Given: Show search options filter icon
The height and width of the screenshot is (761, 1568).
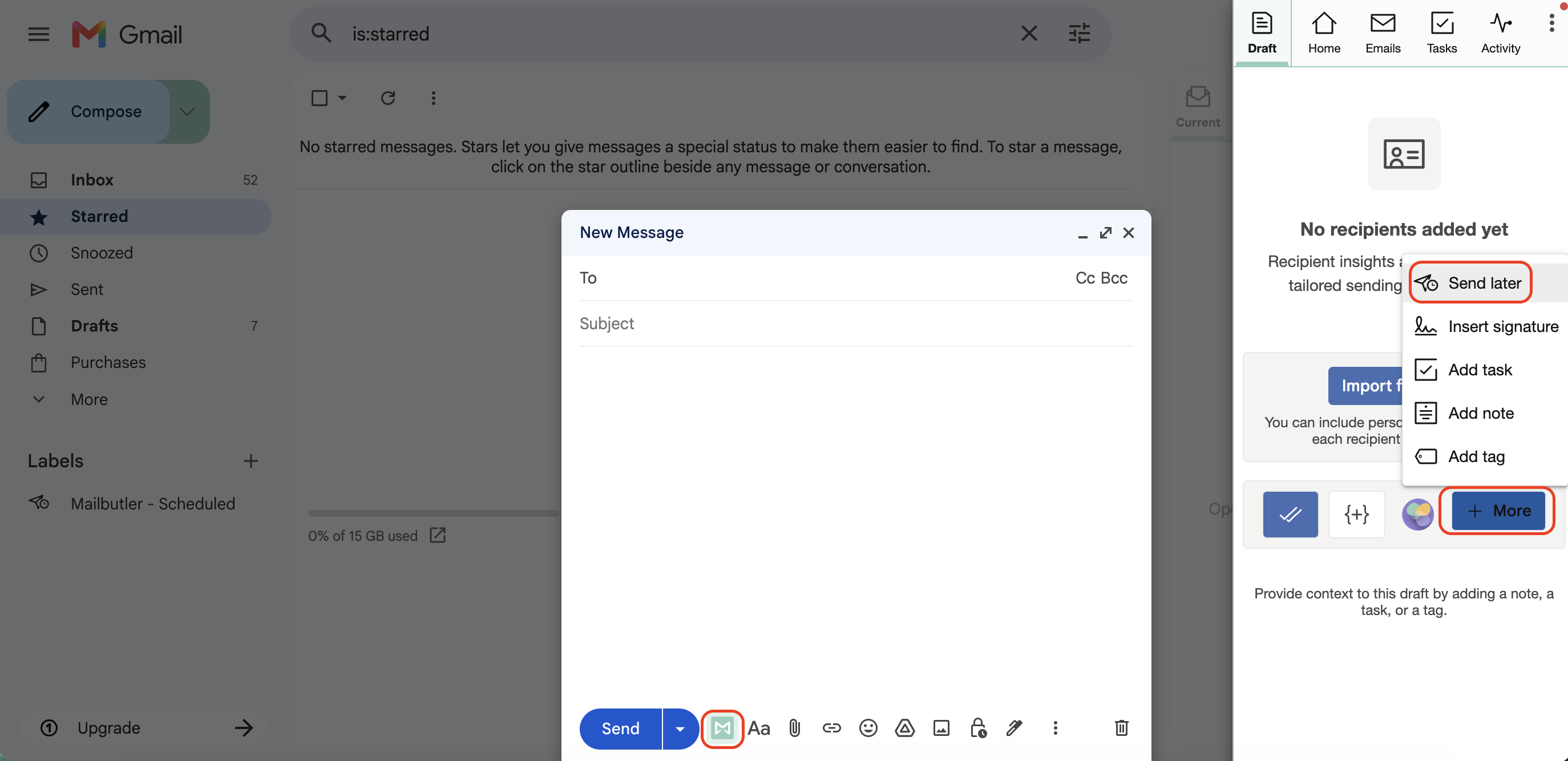Looking at the screenshot, I should point(1079,33).
